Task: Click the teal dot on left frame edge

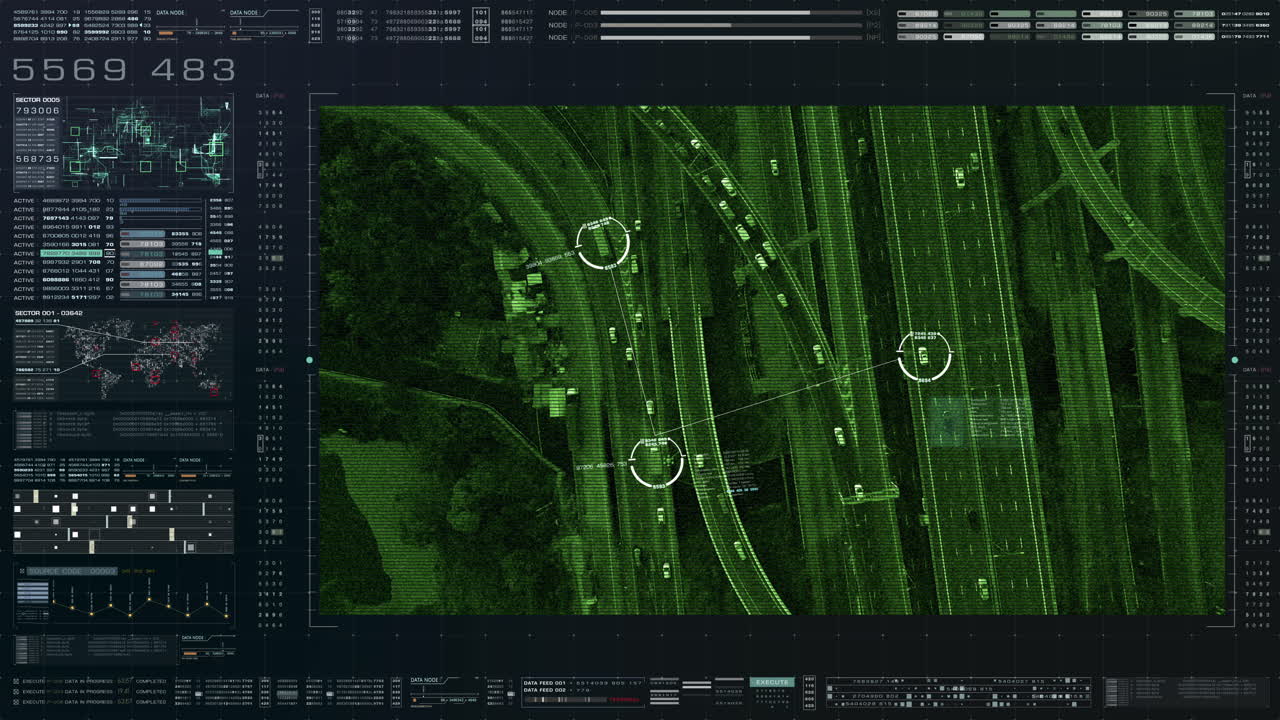Action: click(x=310, y=360)
